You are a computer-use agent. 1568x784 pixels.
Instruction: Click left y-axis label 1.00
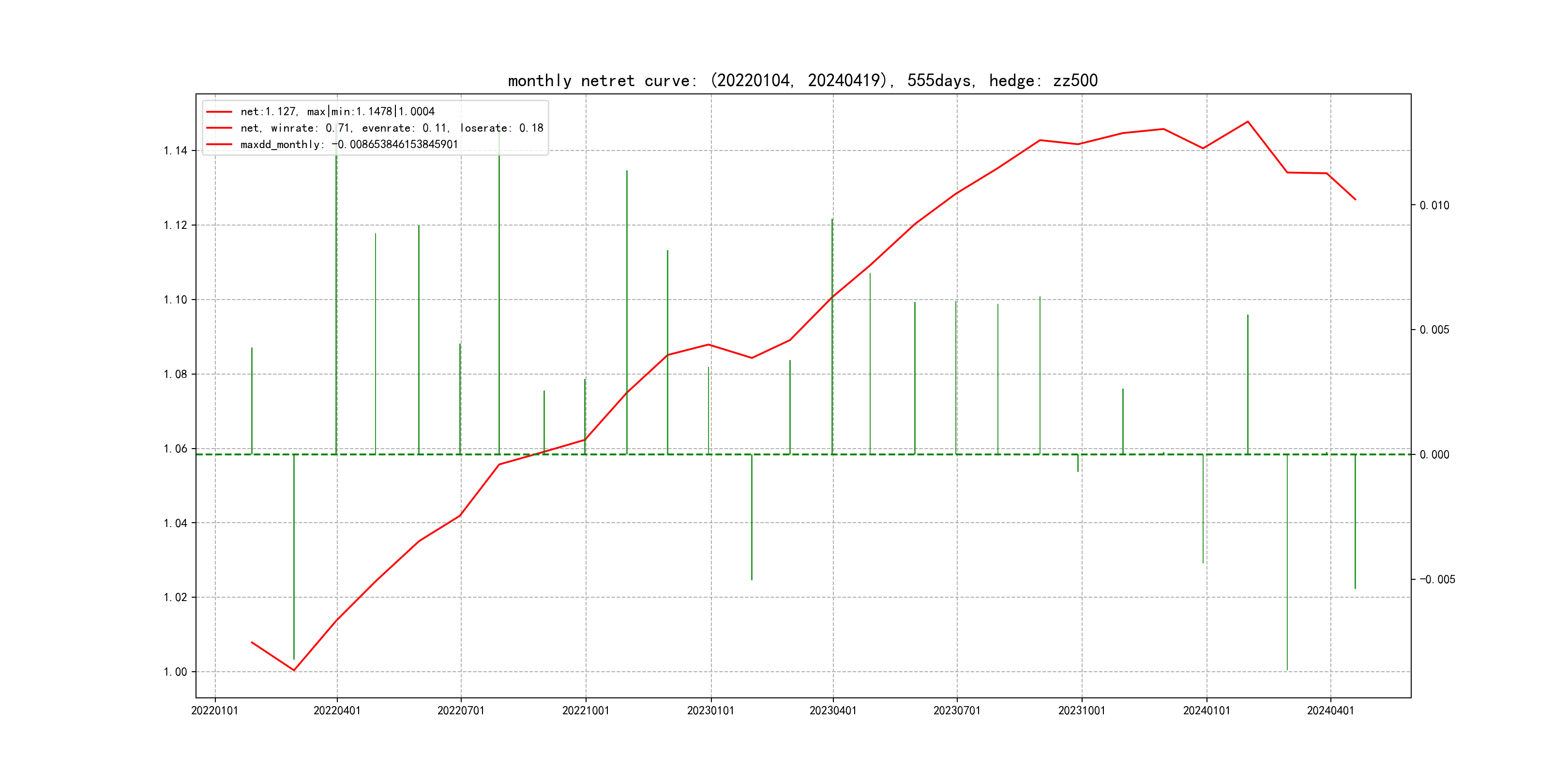[x=175, y=672]
